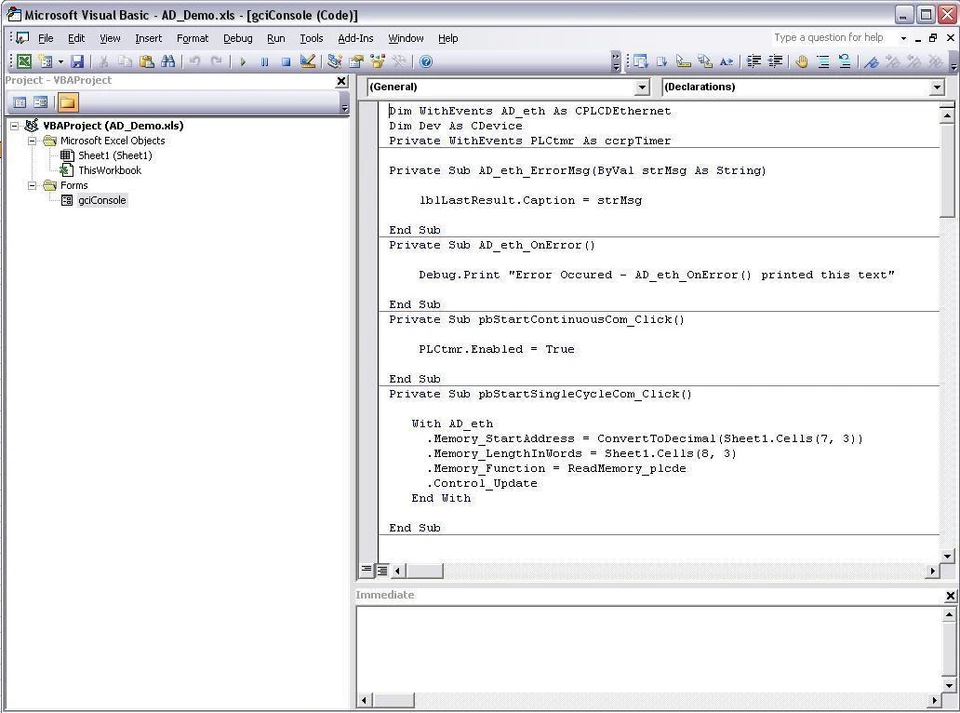The height and width of the screenshot is (713, 960).
Task: Click the View Microsoft Excel toolbar icon
Action: pyautogui.click(x=22, y=61)
